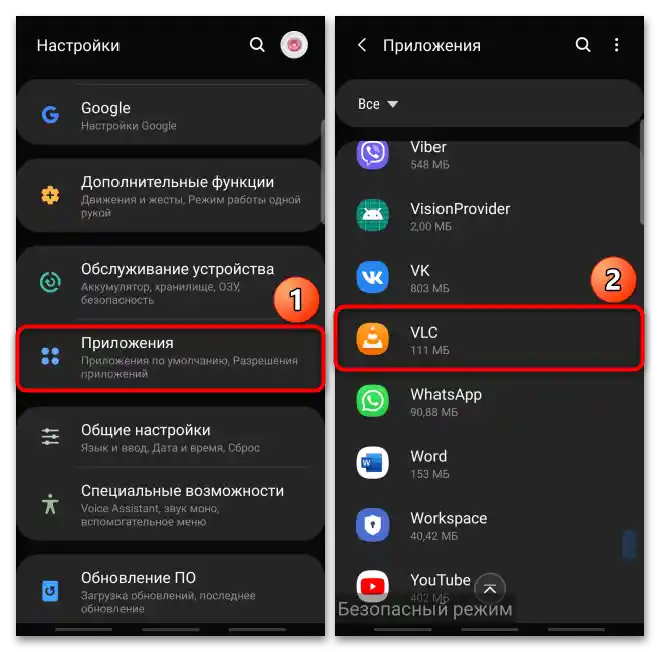The height and width of the screenshot is (652, 660).
Task: Open Специальные возможности entry
Action: pyautogui.click(x=170, y=504)
